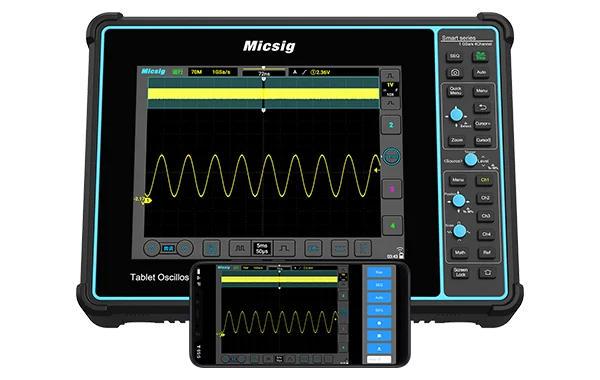Tap the single-pulse timebase icon right of 5ms
Screen dimensions: 600x380
point(284,249)
